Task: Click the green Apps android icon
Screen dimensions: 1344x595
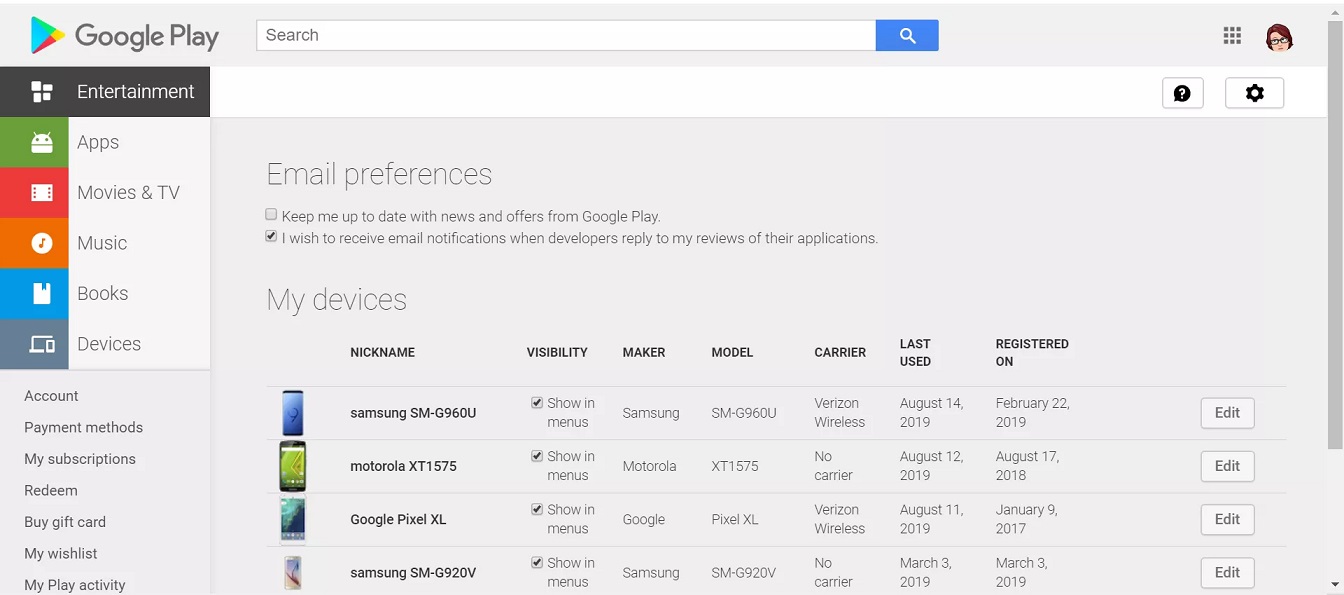Action: click(x=41, y=143)
